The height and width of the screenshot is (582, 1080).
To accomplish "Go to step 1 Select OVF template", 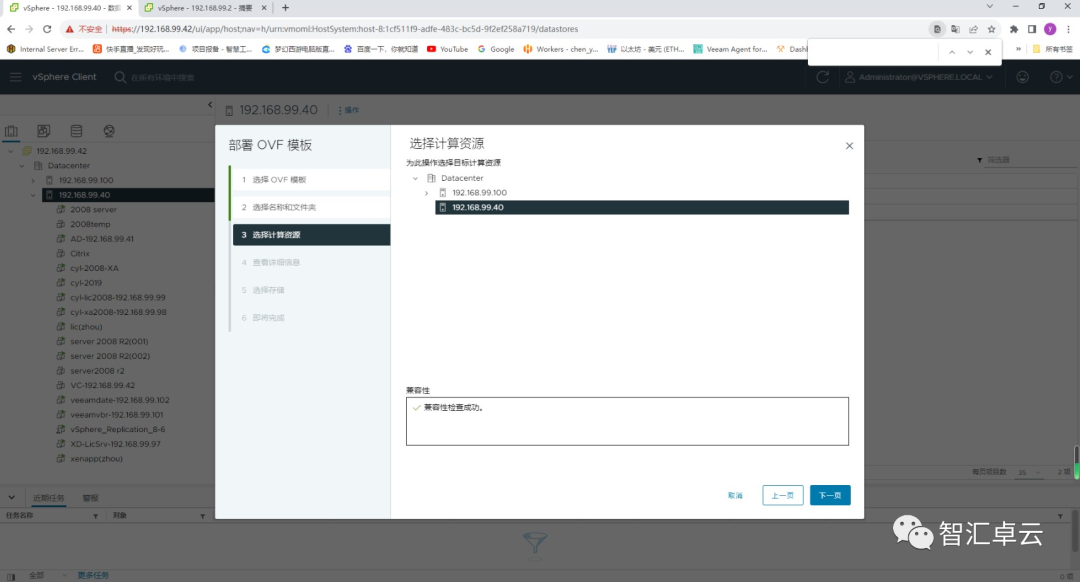I will click(x=311, y=180).
